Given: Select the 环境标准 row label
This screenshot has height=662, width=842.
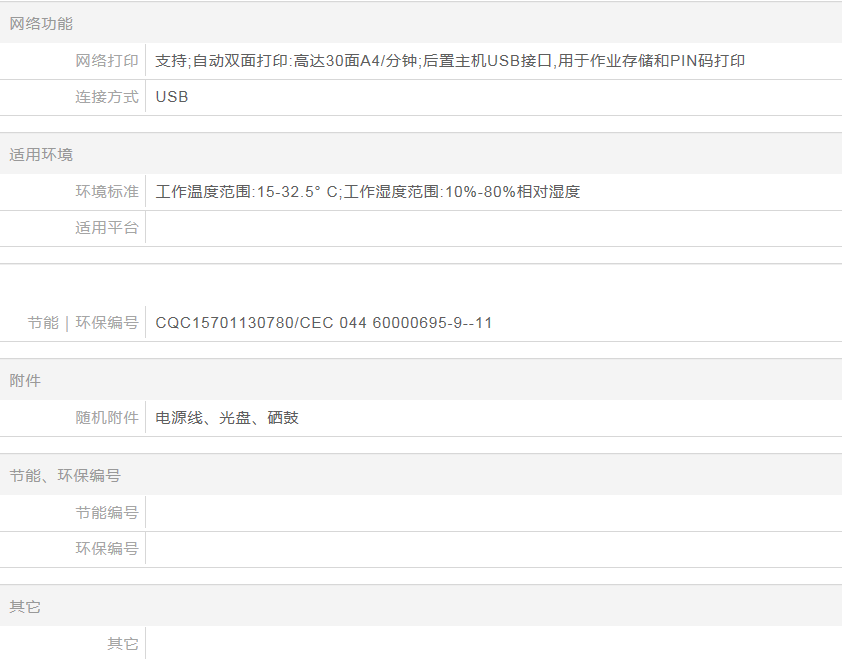Looking at the screenshot, I should [107, 192].
